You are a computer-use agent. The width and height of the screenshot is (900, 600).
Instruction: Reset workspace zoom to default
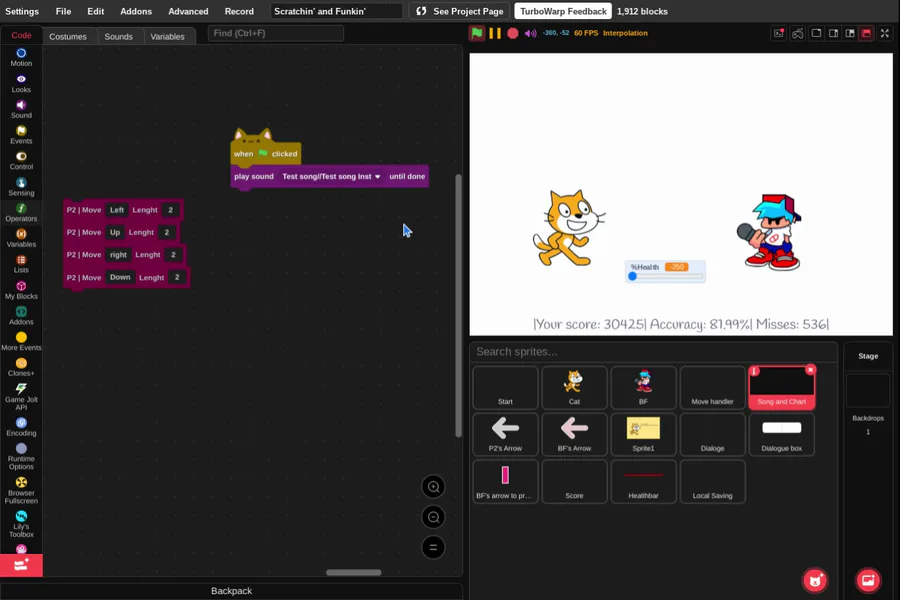[433, 547]
